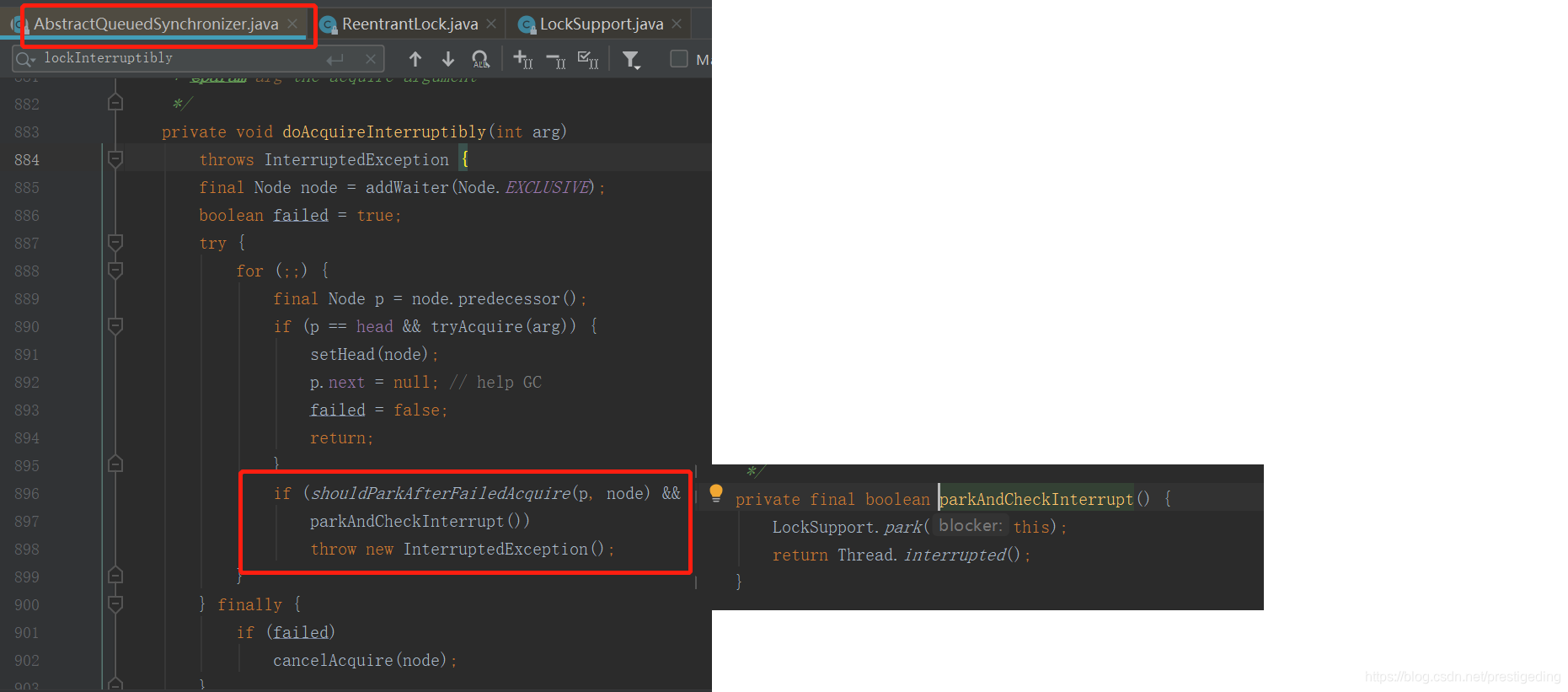
Task: Close the LockSupport.java tab
Action: (x=677, y=24)
